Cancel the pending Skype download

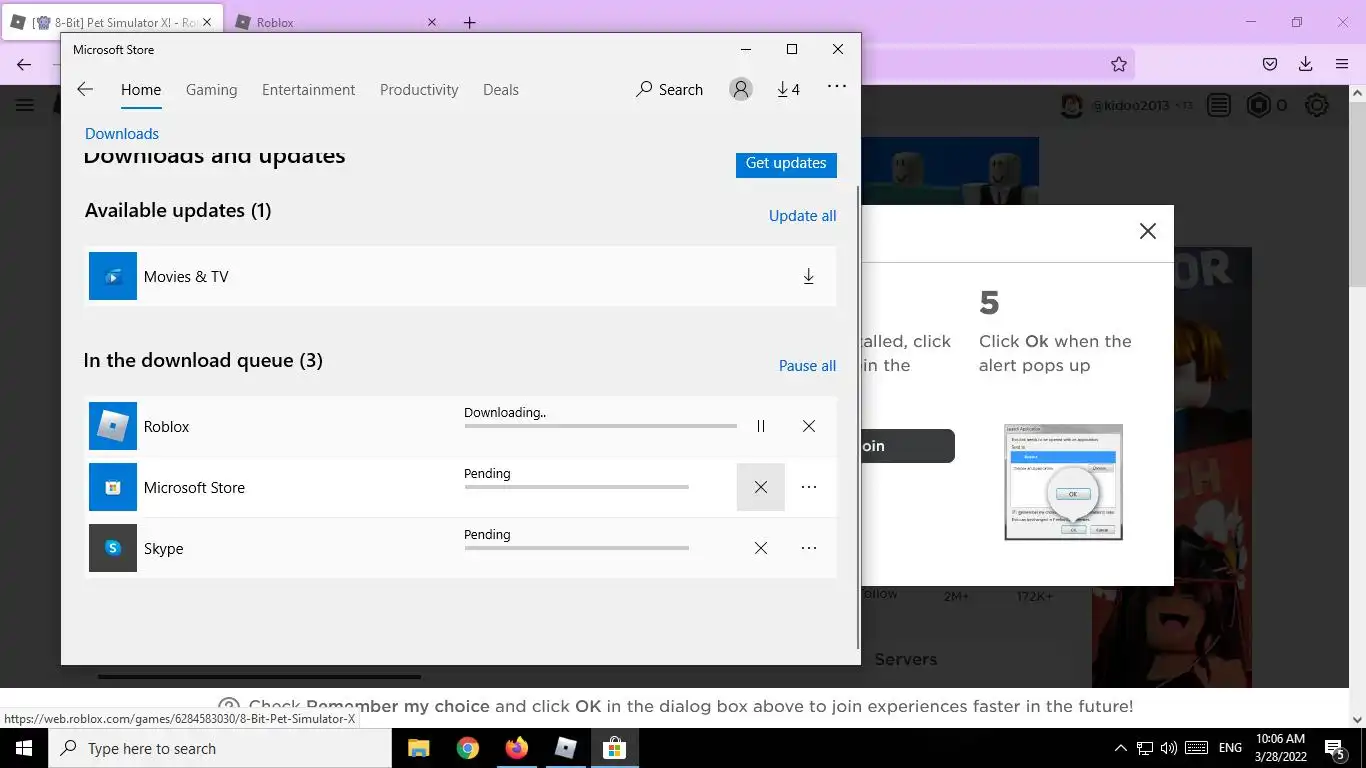point(761,548)
